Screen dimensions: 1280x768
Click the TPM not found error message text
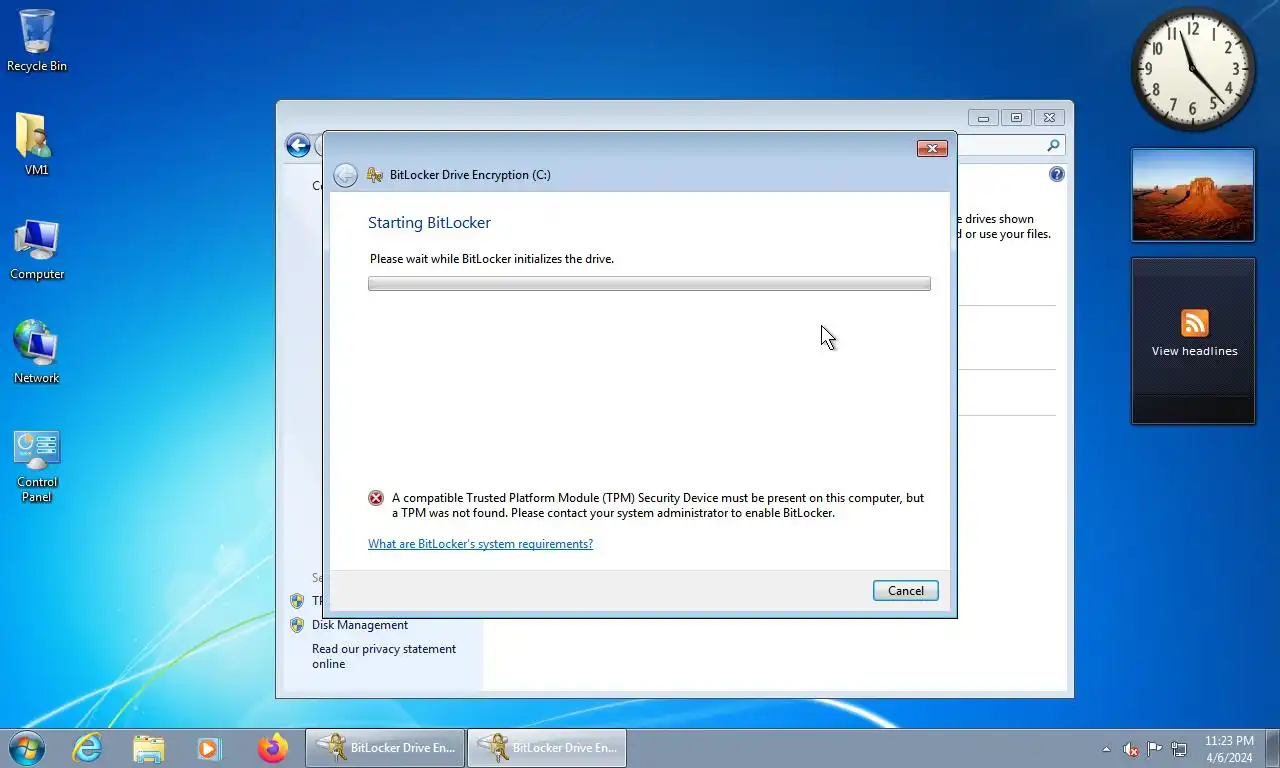point(657,505)
